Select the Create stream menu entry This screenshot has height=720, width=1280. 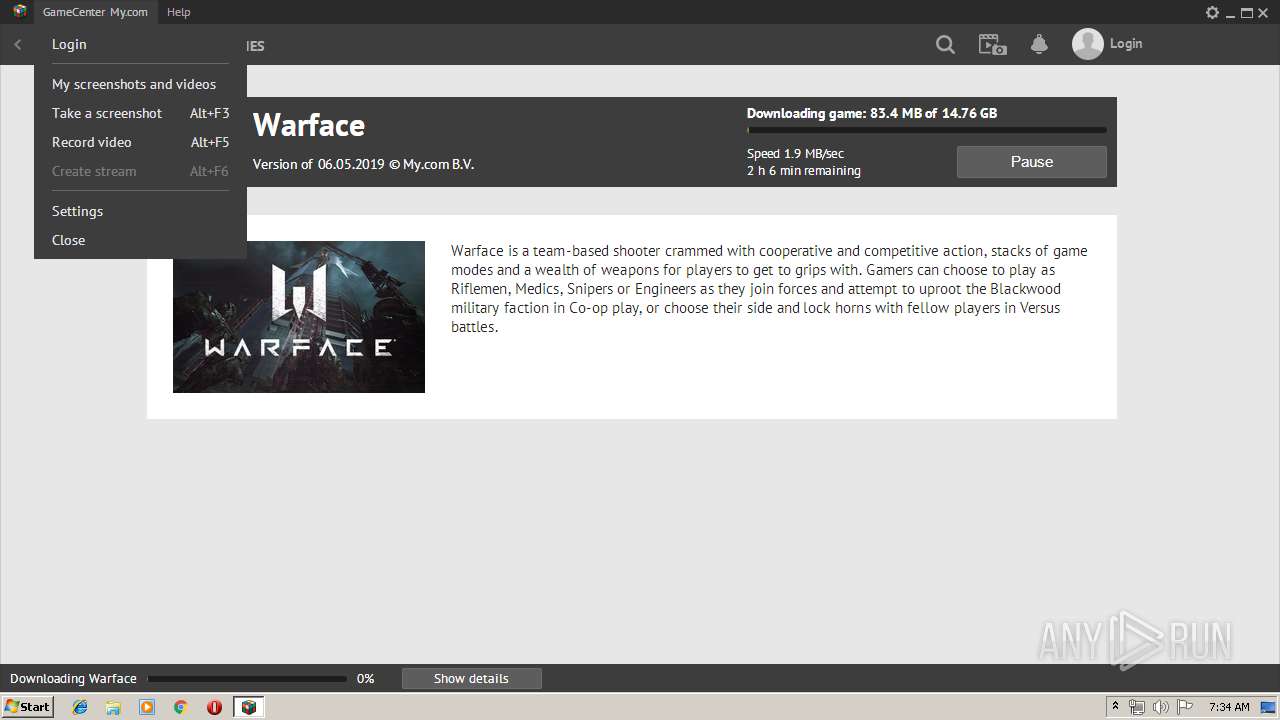[140, 171]
